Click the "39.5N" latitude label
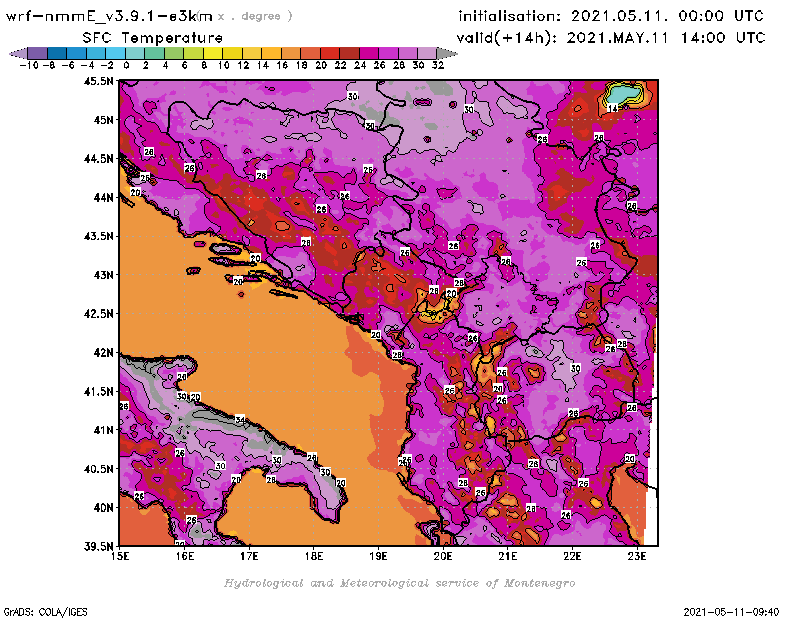This screenshot has height=618, width=800. [x=98, y=546]
